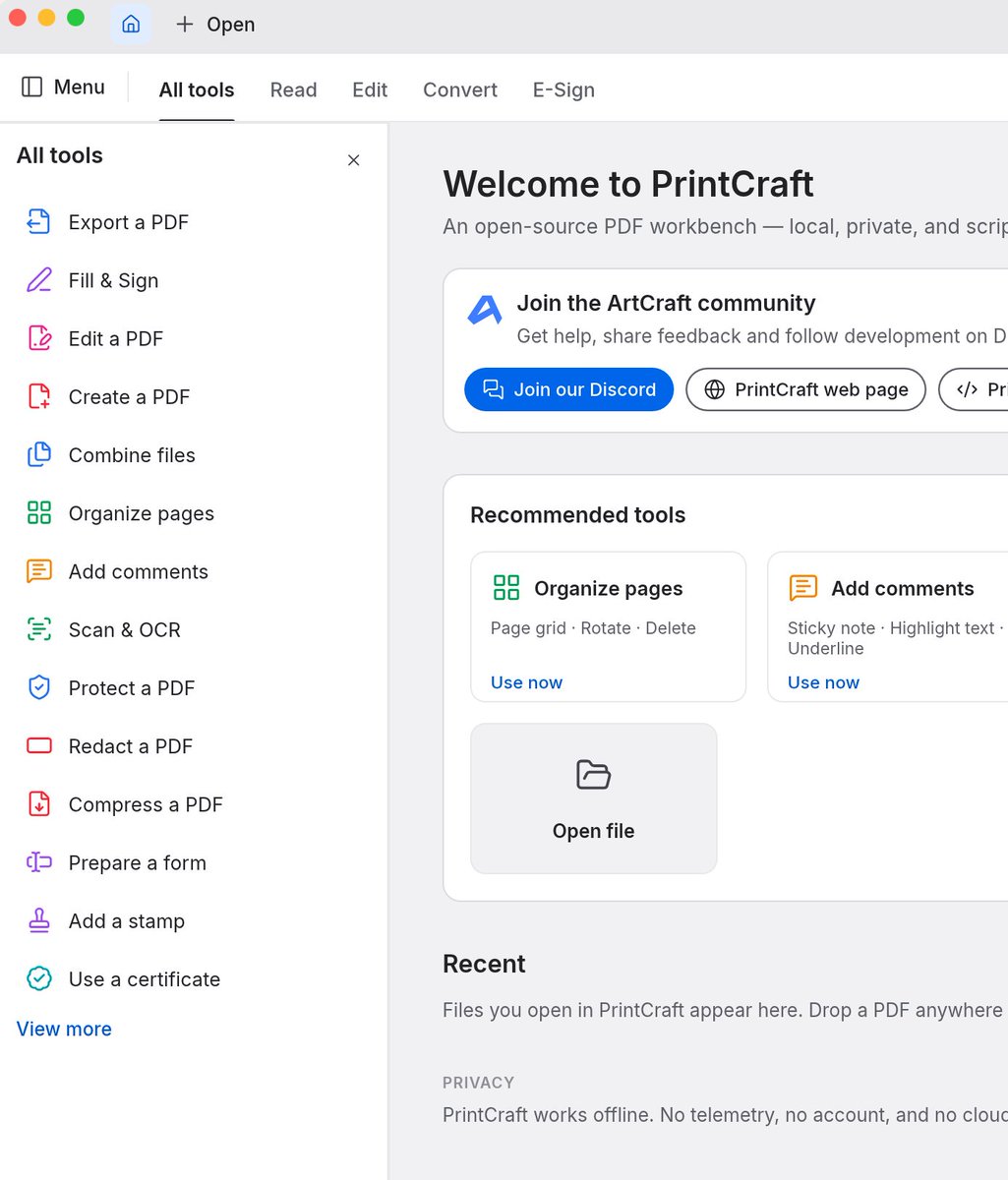Choose the Edit a PDF label
Image resolution: width=1008 pixels, height=1180 pixels.
pyautogui.click(x=116, y=338)
